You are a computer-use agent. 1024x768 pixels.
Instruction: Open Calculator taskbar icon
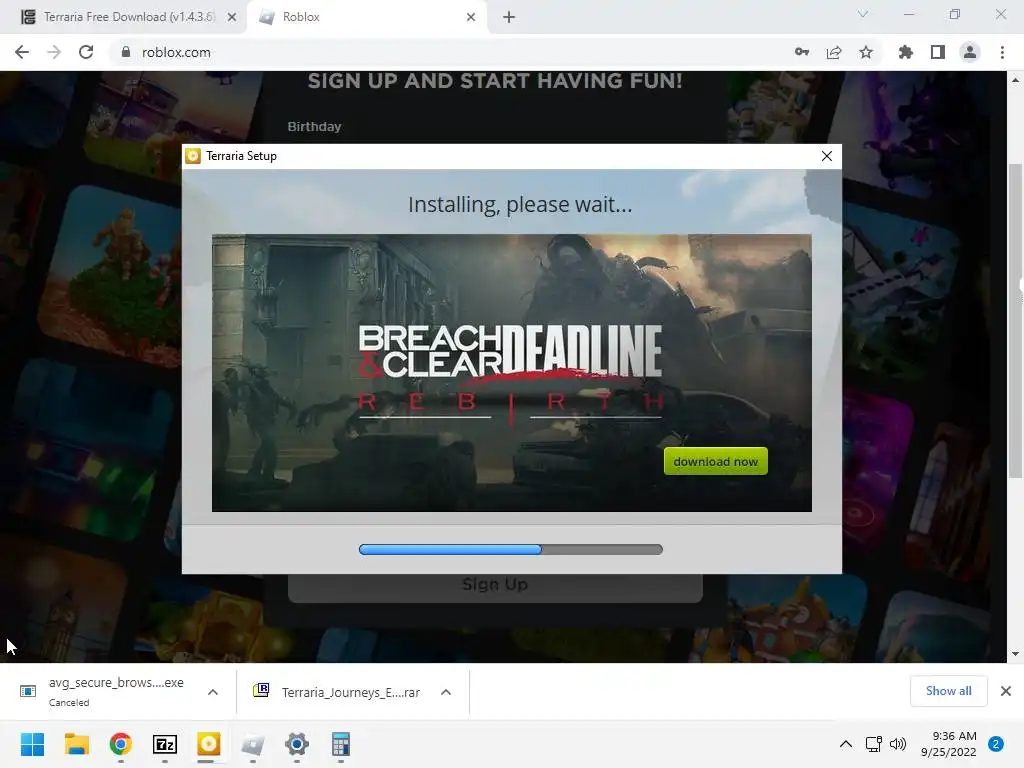pyautogui.click(x=341, y=744)
